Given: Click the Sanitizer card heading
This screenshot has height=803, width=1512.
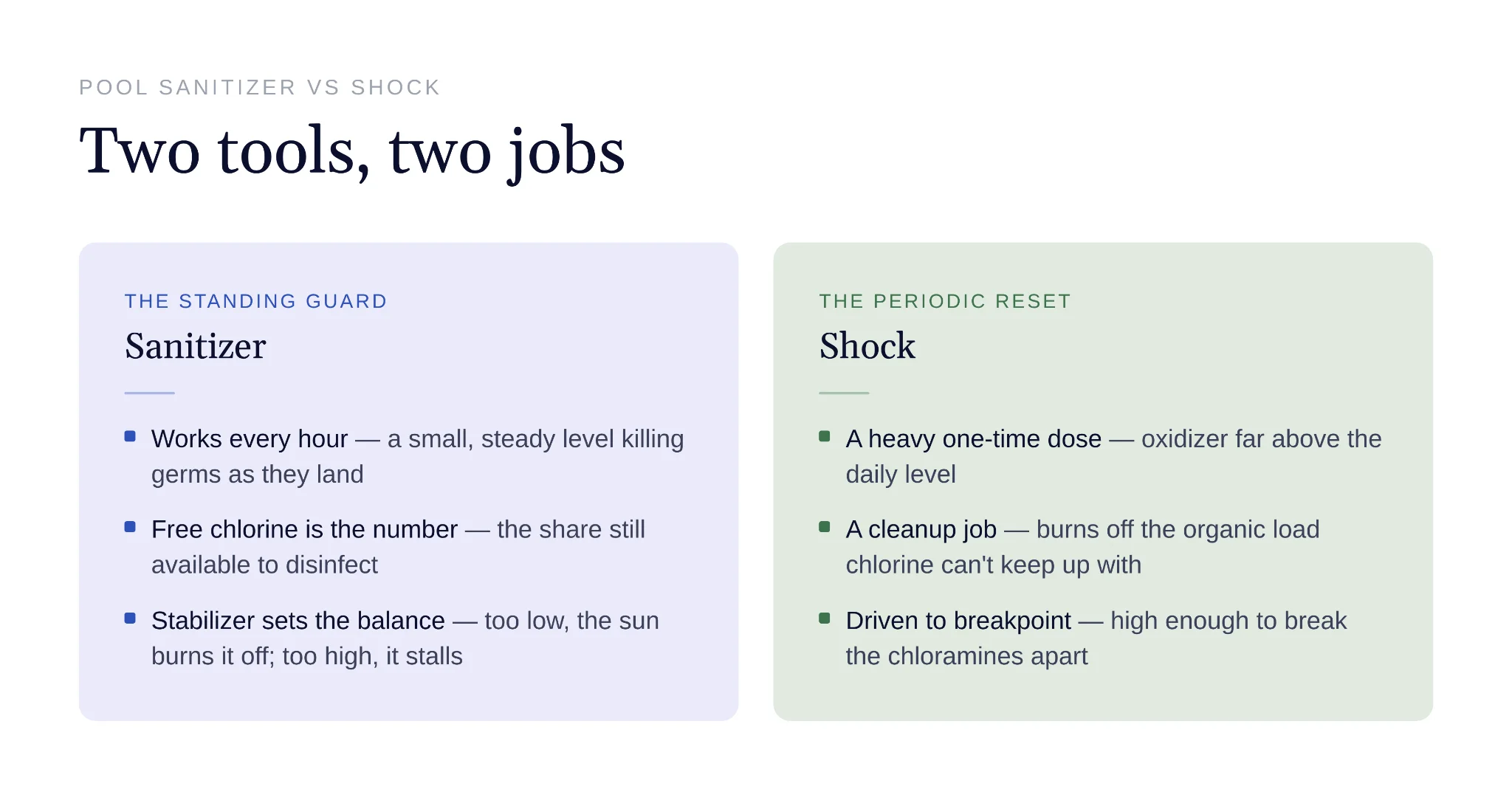Looking at the screenshot, I should 196,346.
